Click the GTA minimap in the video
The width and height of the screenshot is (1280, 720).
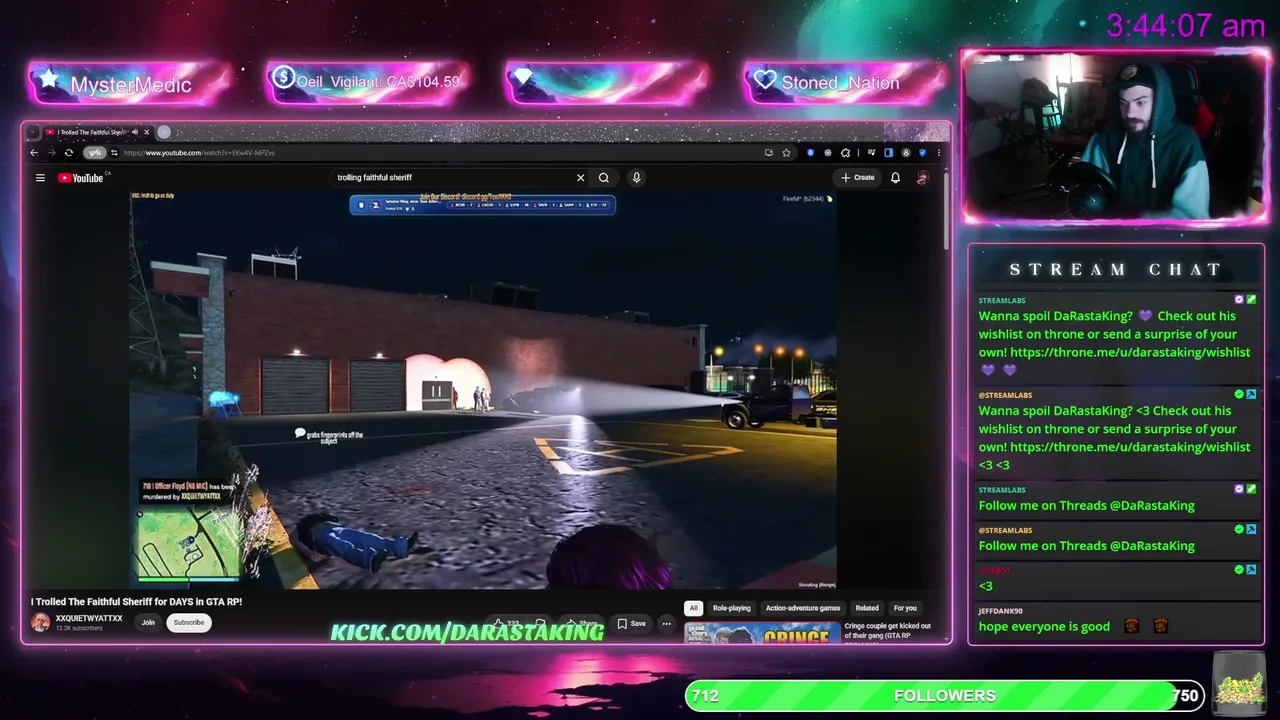pyautogui.click(x=188, y=542)
